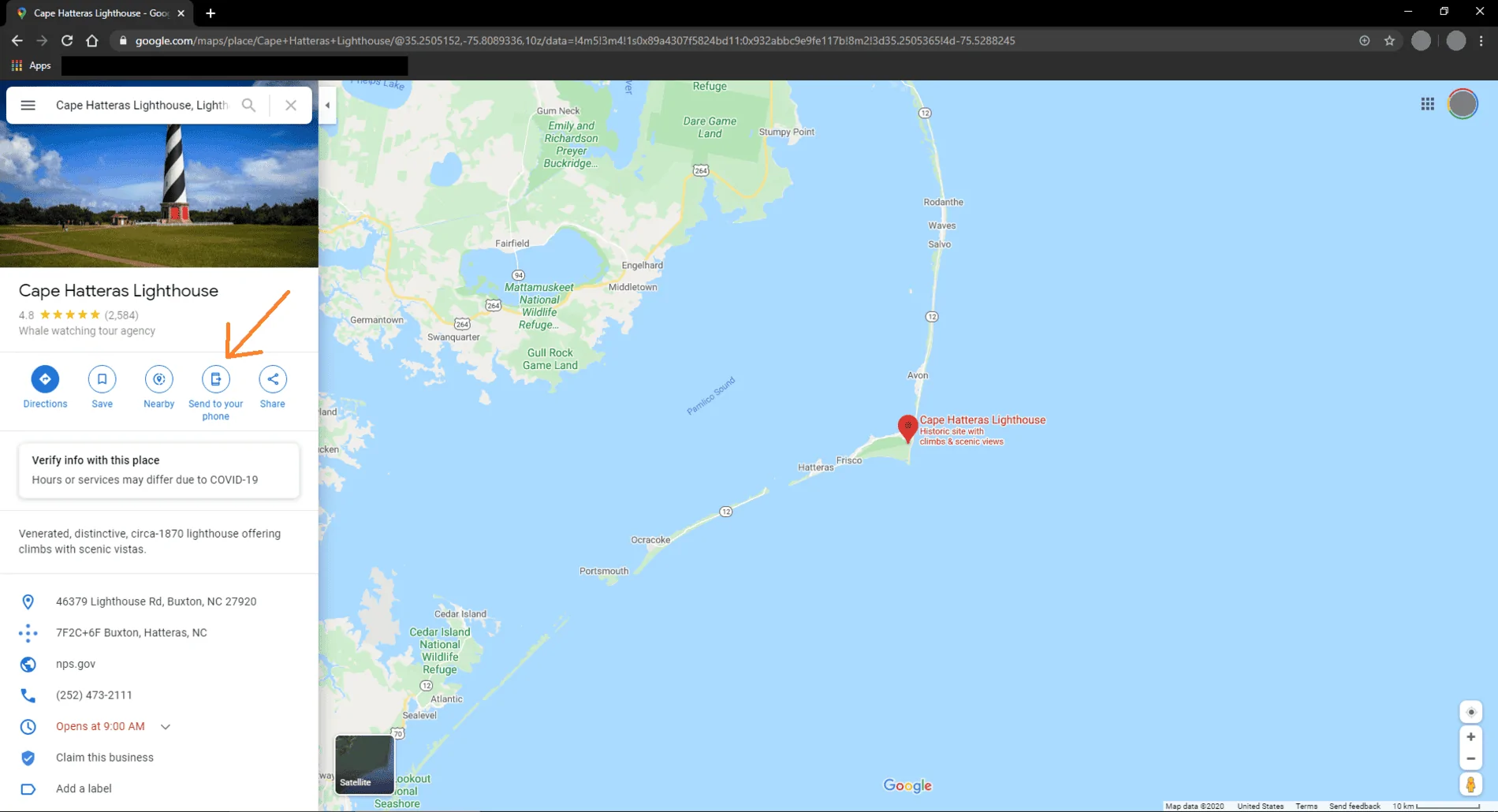Click the Share icon

(x=272, y=379)
